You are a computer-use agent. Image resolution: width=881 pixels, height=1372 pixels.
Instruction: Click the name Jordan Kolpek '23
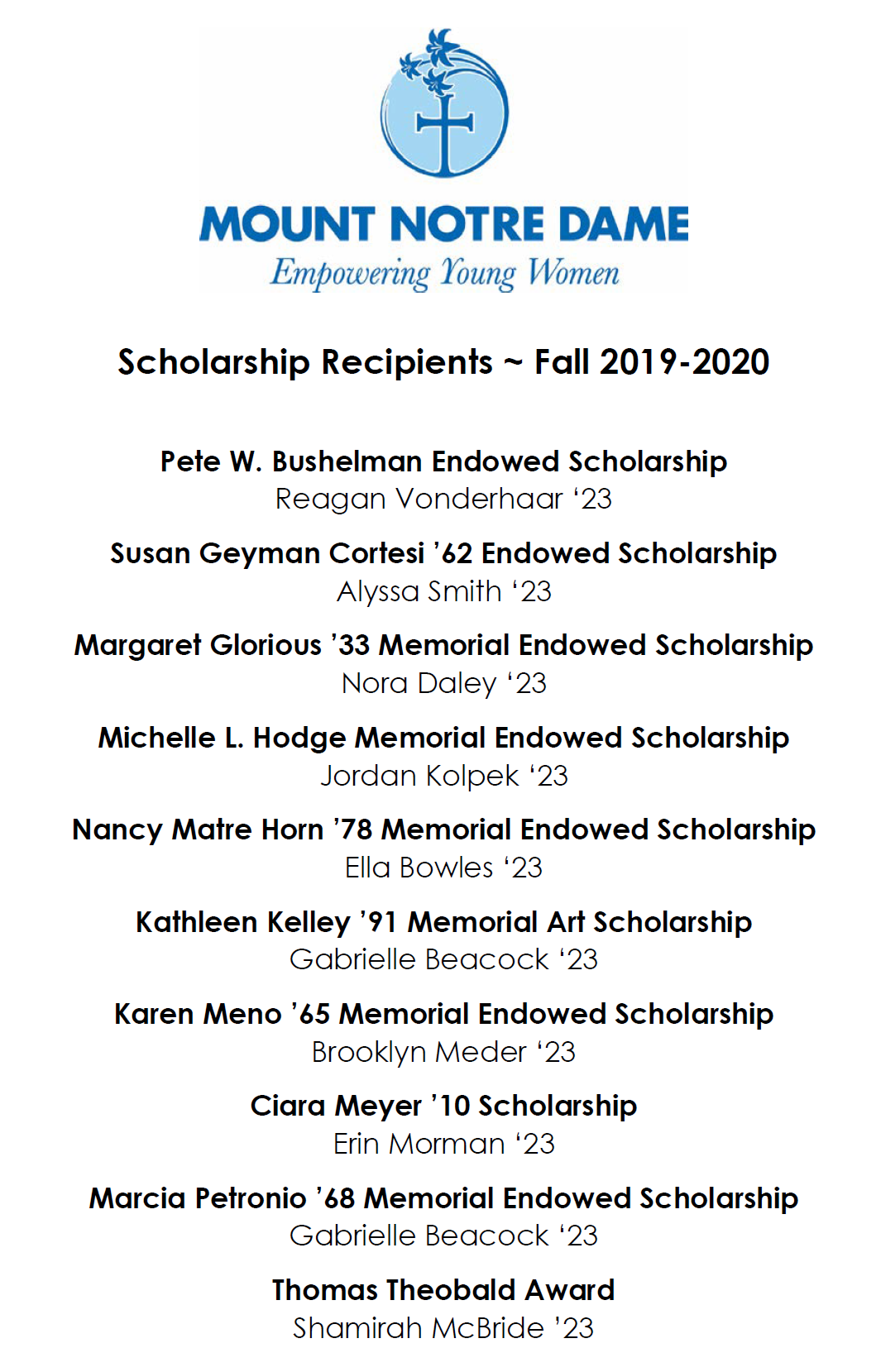point(443,776)
